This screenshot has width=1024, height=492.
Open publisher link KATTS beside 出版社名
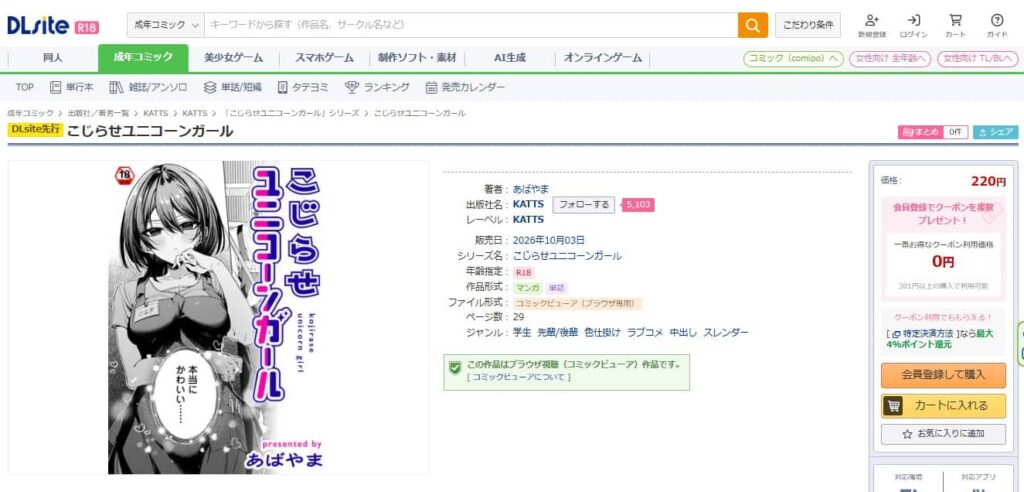pos(528,204)
